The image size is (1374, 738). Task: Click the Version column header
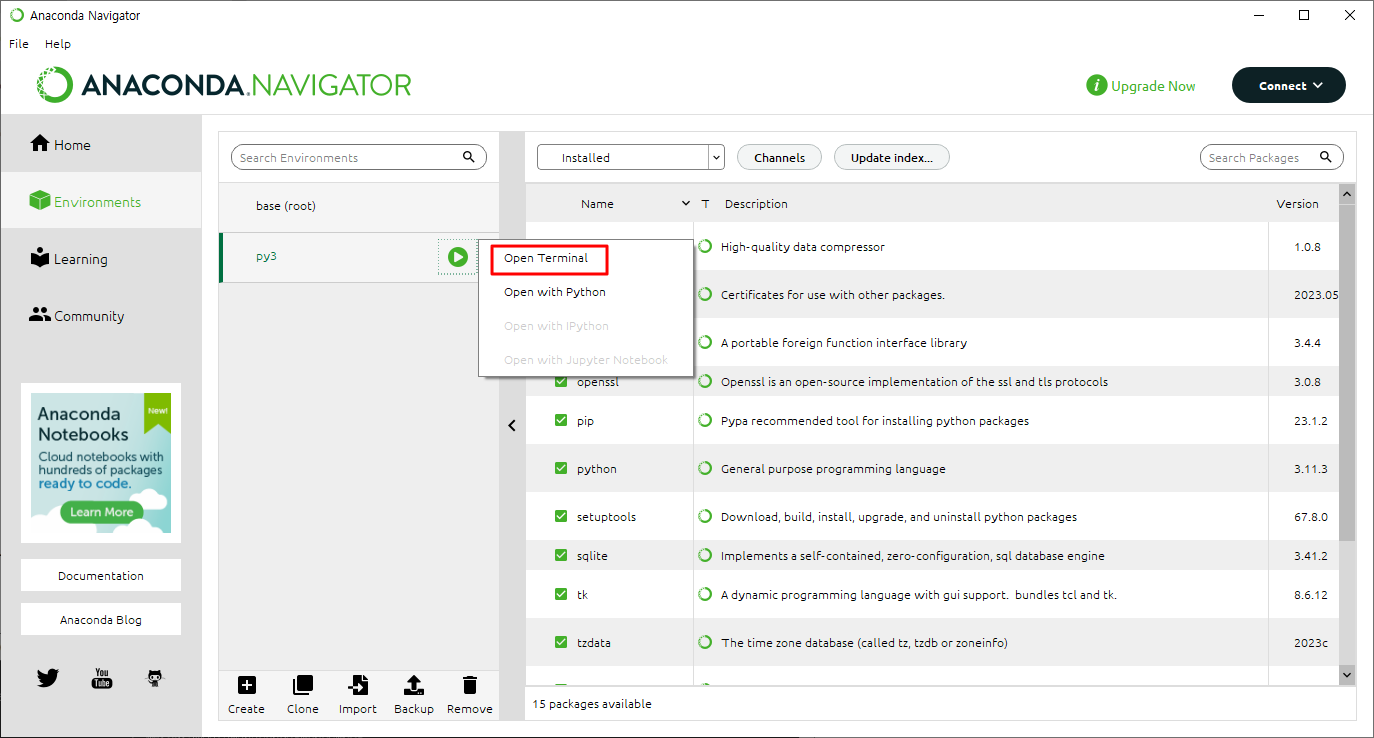point(1297,204)
